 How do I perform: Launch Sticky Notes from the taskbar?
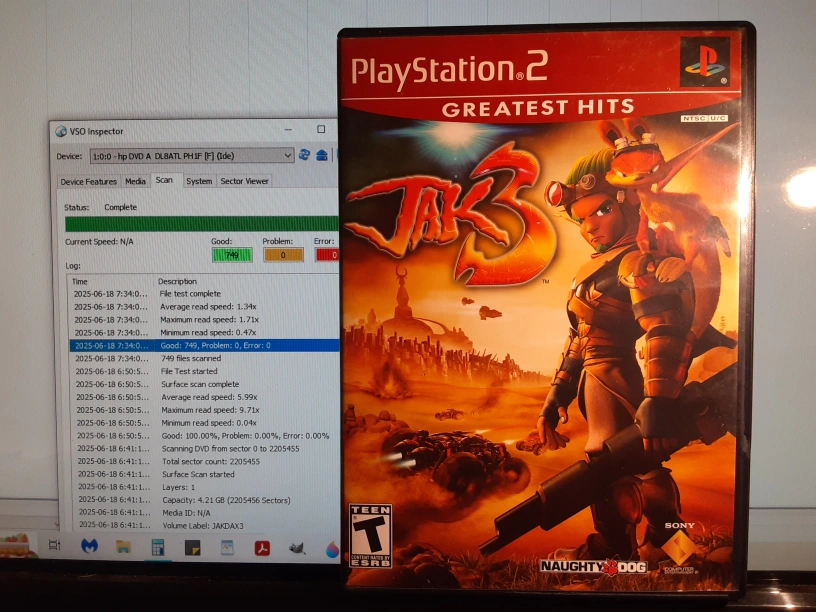click(x=192, y=546)
